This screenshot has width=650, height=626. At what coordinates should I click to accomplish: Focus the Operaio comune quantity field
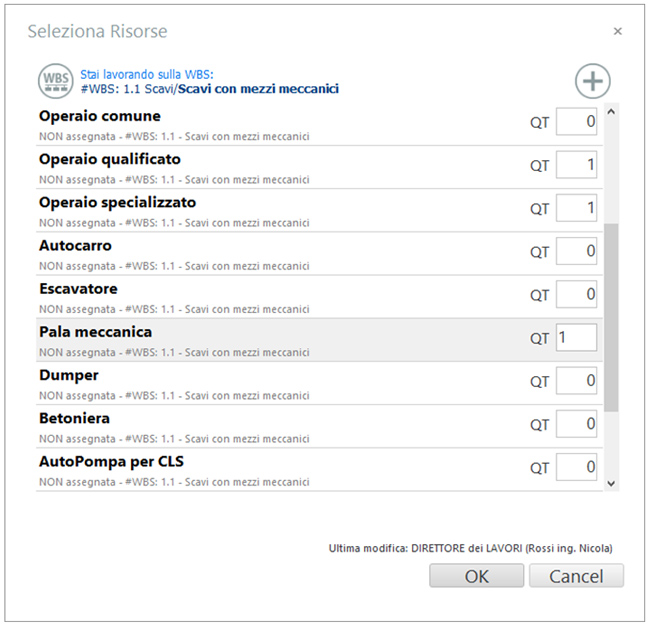click(576, 121)
